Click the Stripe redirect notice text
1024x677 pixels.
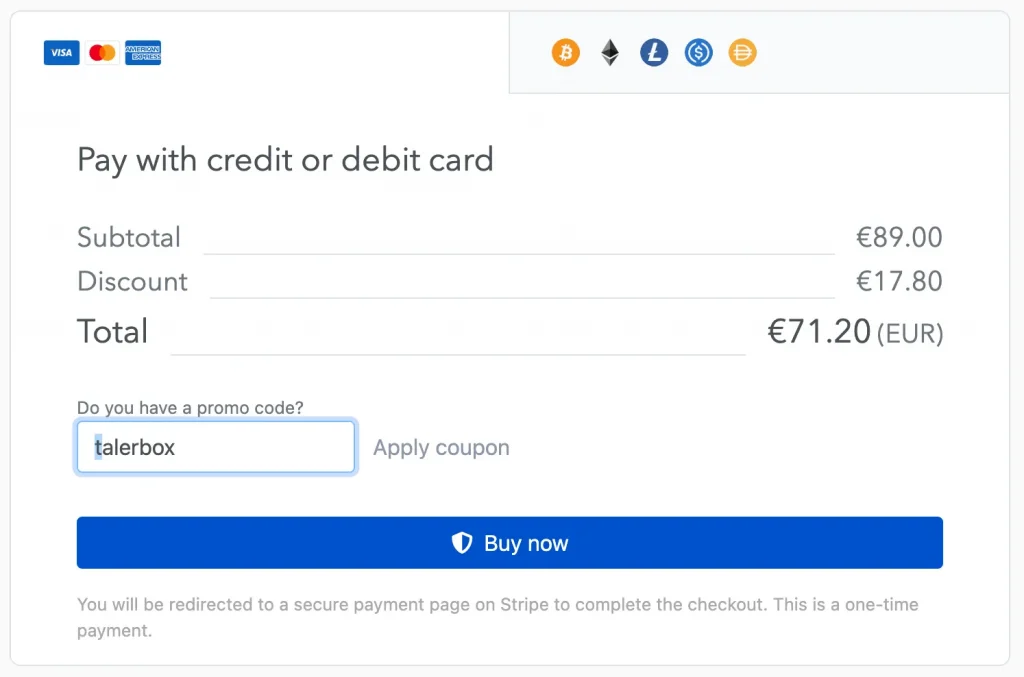[x=497, y=605]
